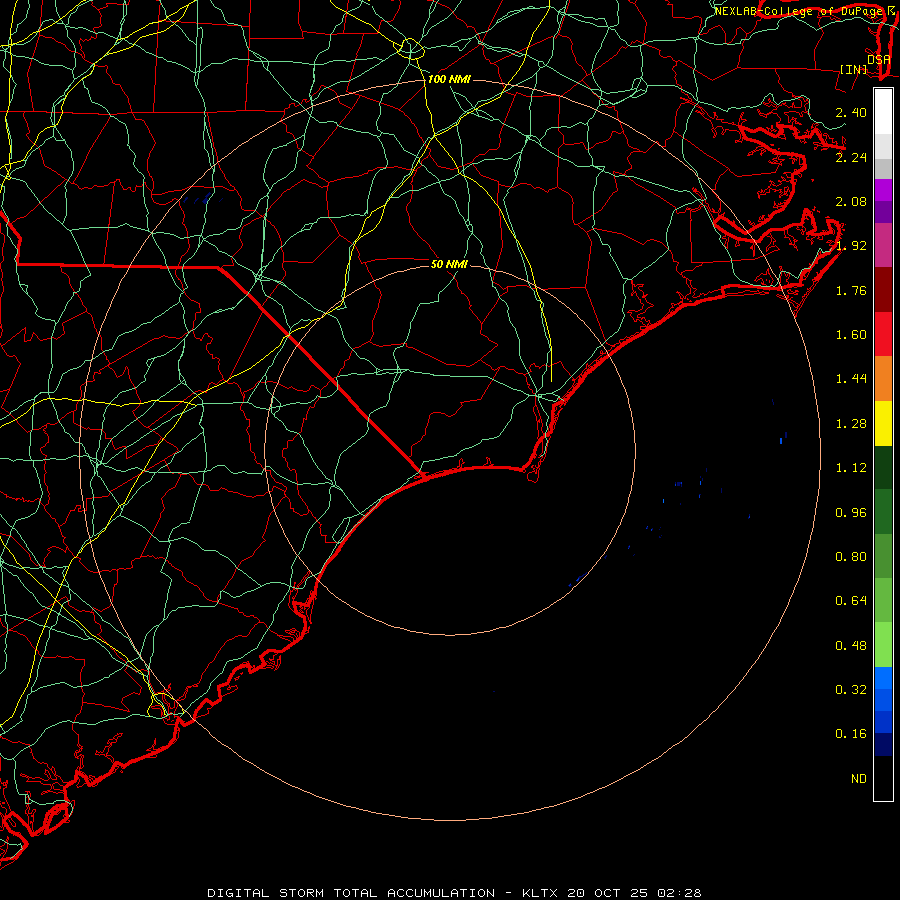This screenshot has height=900, width=900.
Task: Click the '50 NMI' range ring label
Action: pyautogui.click(x=449, y=264)
